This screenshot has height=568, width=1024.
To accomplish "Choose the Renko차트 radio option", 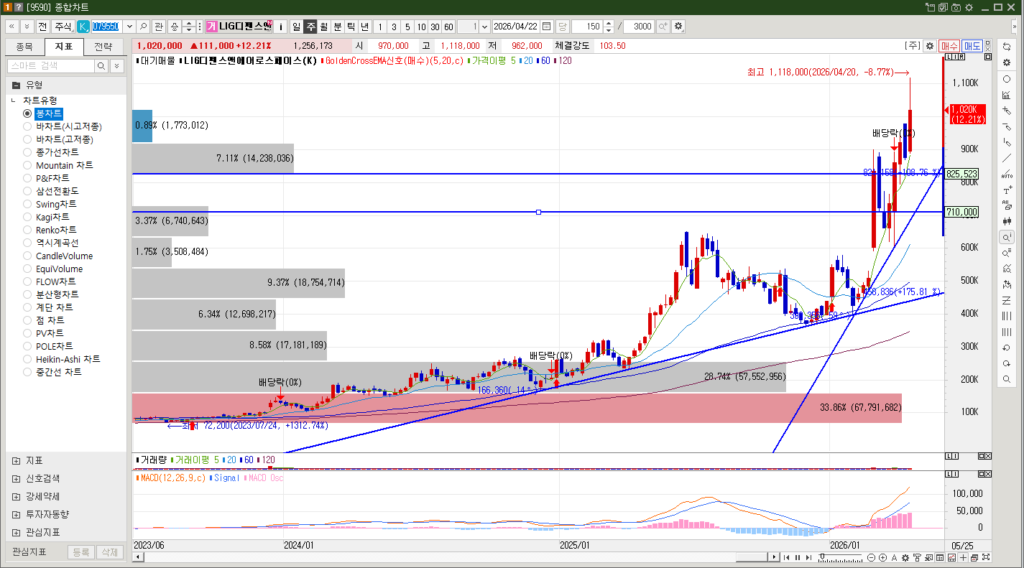I will [28, 230].
